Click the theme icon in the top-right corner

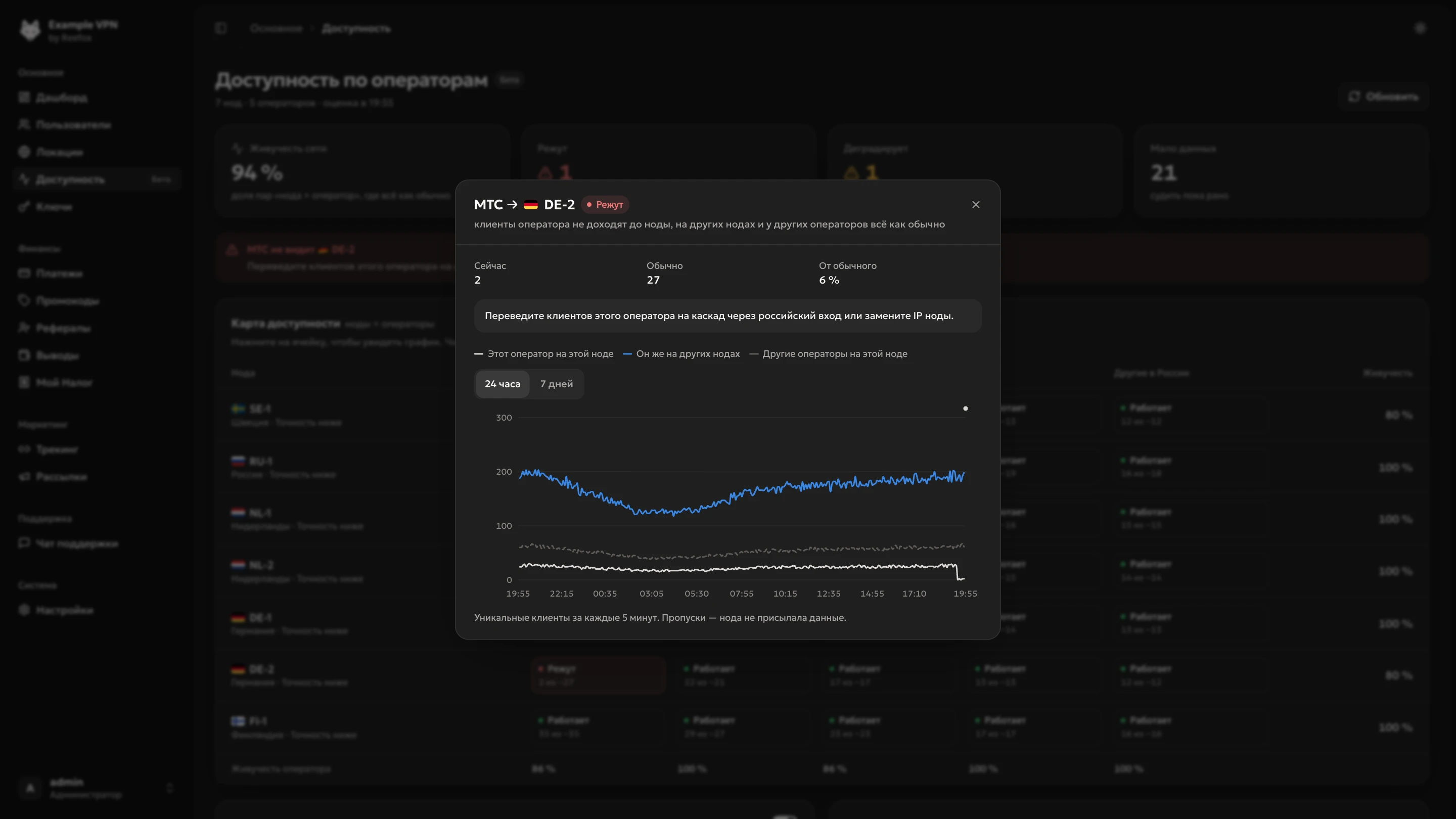coord(1420,28)
